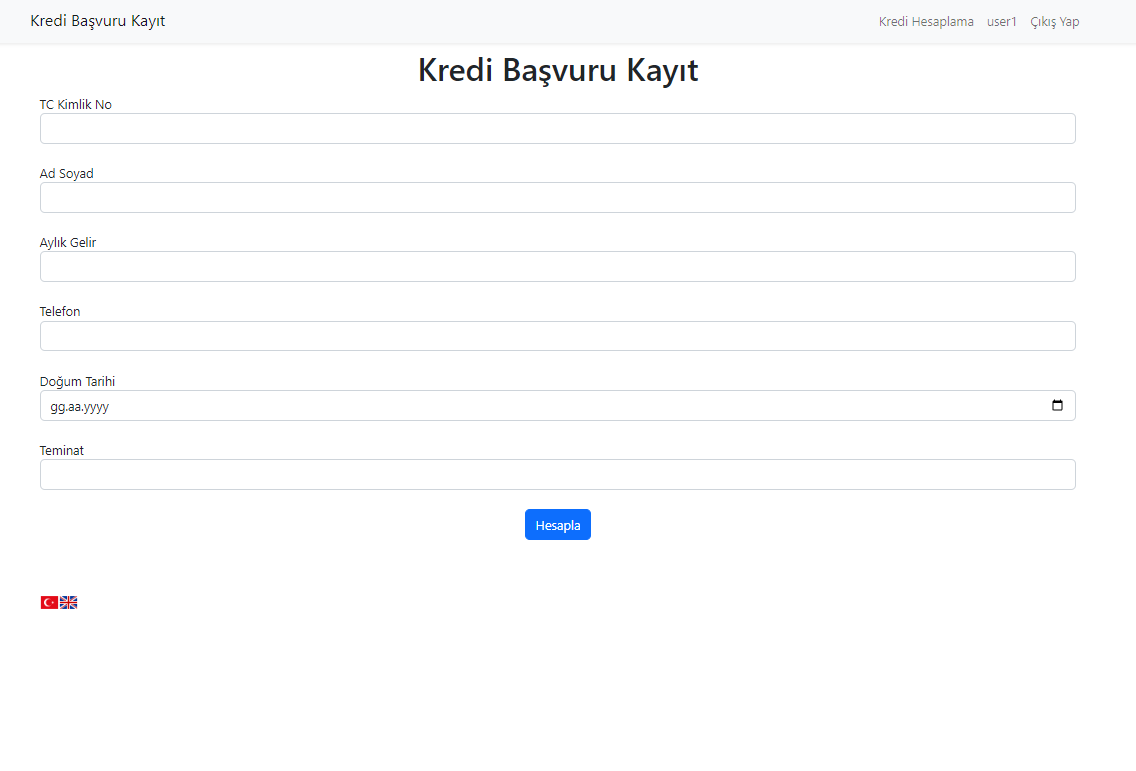
Task: Open the Kredi Hesaplama page
Action: [x=926, y=21]
